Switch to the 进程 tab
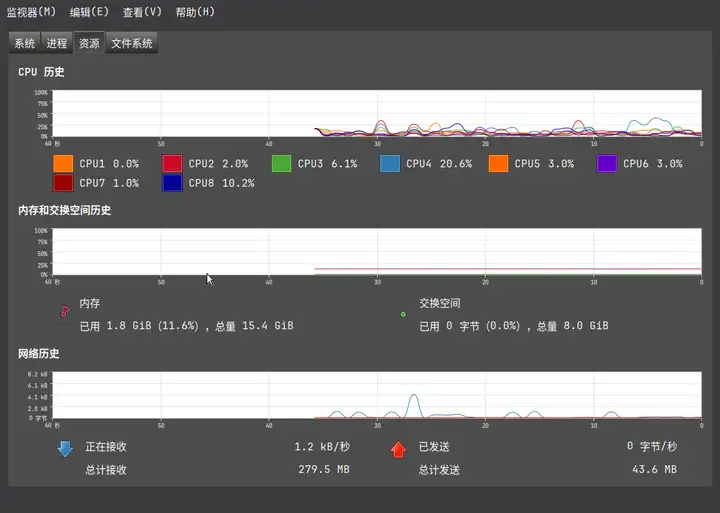 (x=57, y=43)
